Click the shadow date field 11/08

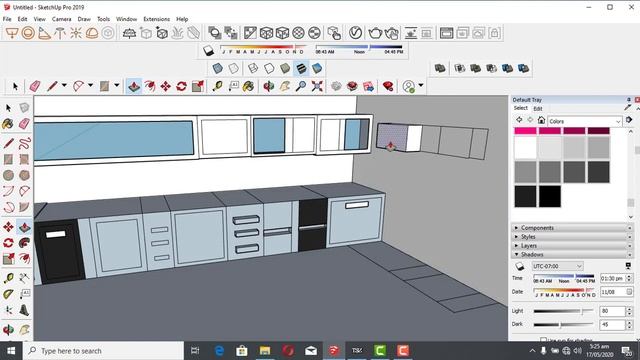[613, 292]
